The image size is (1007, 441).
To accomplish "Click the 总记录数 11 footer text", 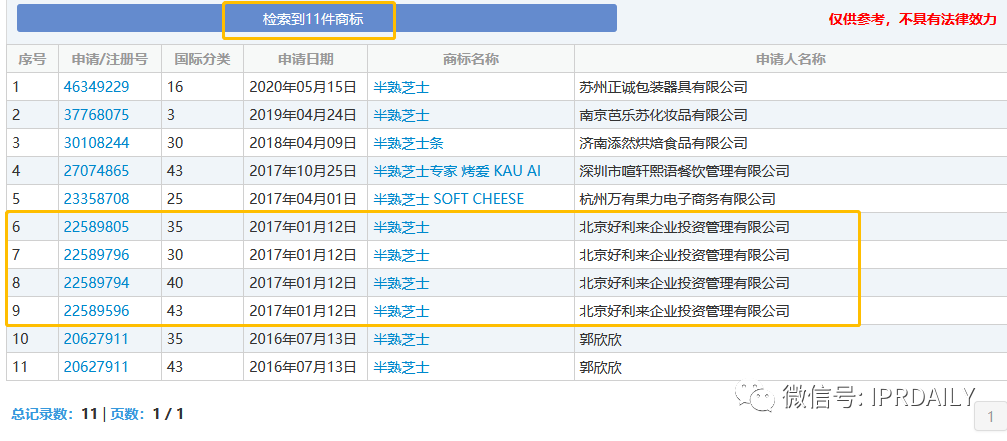I will [55, 414].
